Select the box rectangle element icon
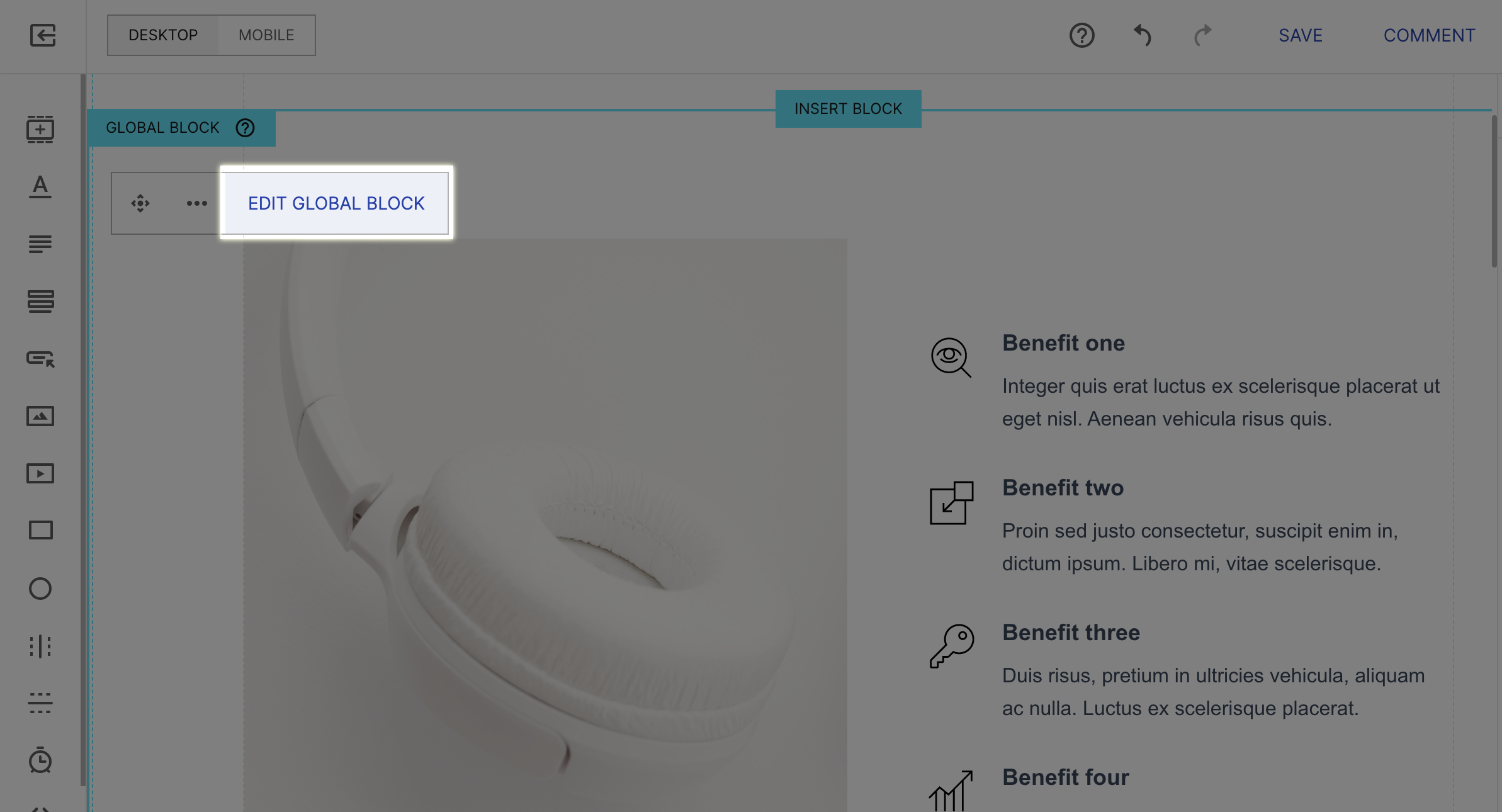 (40, 531)
